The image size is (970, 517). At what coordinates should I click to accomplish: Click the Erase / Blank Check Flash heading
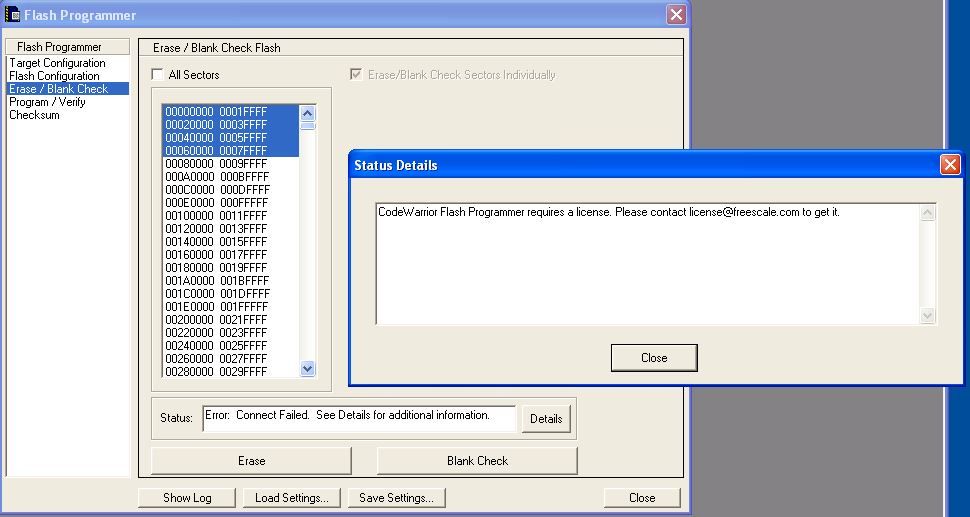point(217,48)
